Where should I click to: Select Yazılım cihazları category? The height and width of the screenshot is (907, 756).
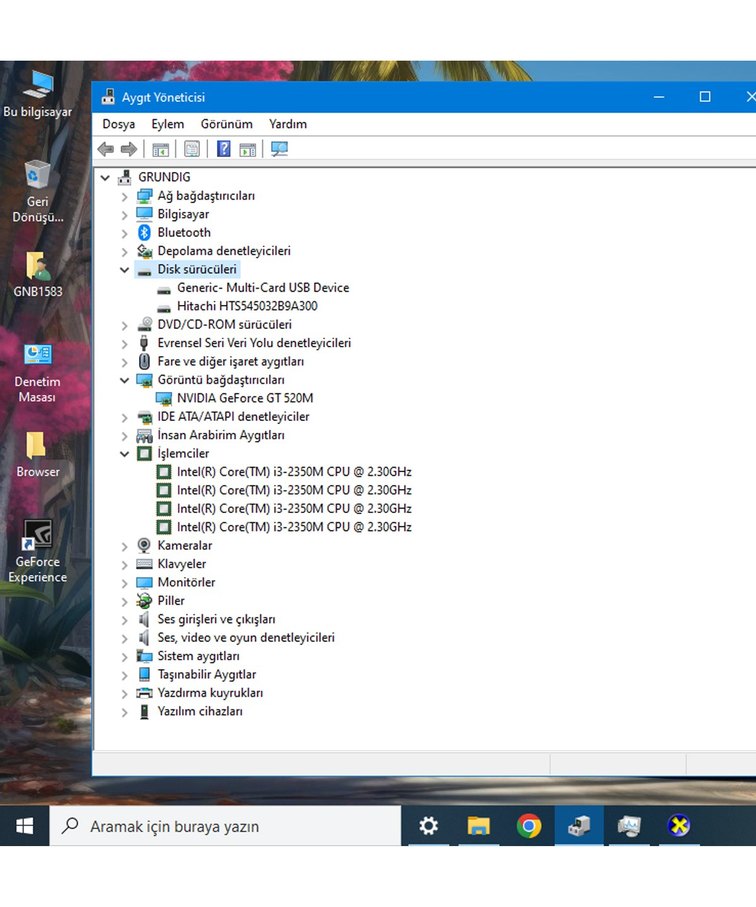point(200,711)
